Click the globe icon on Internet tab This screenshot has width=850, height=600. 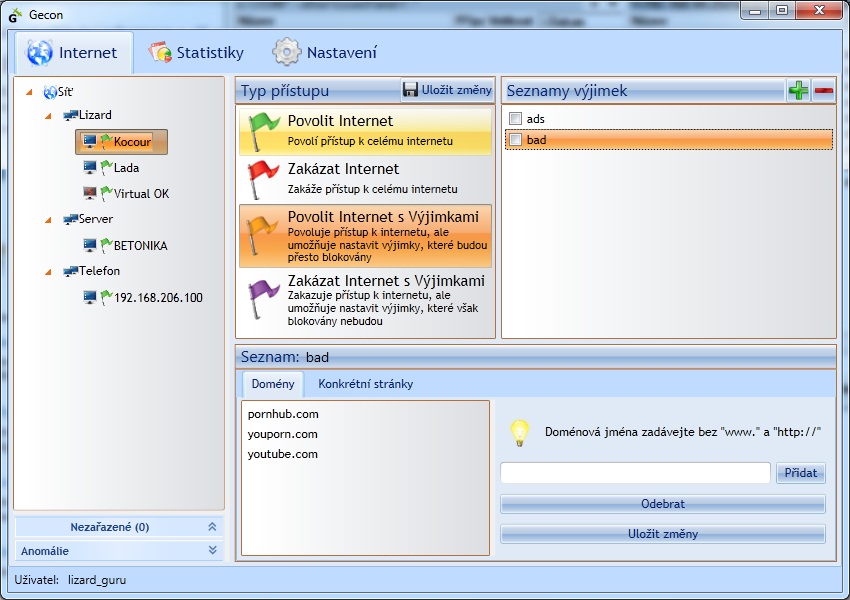pos(40,53)
